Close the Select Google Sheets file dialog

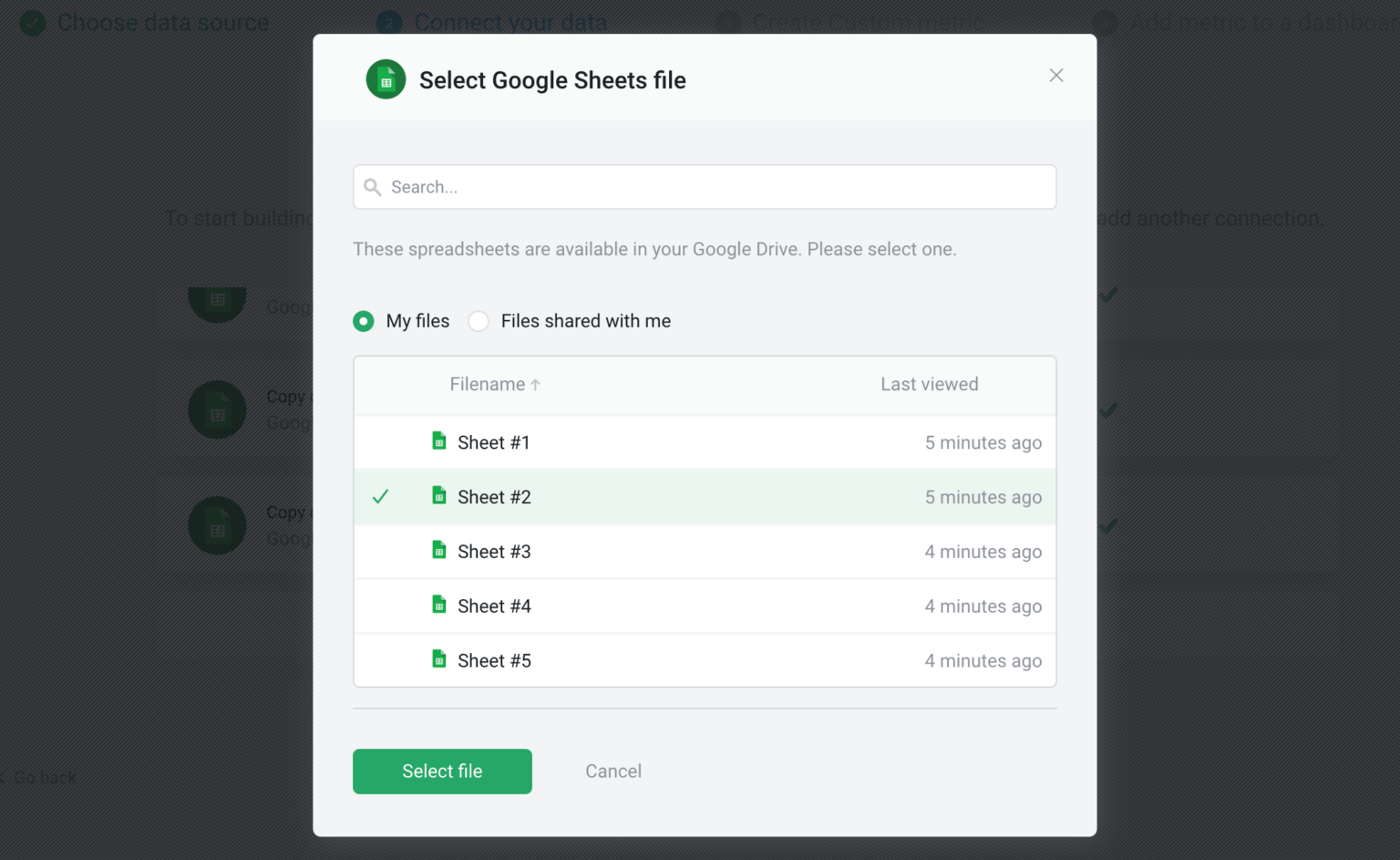click(x=1055, y=75)
